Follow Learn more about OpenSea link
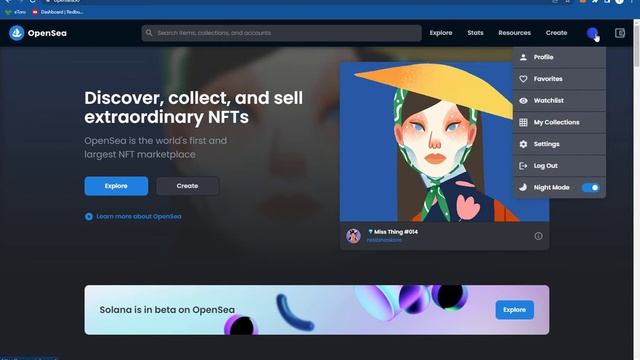640x360 pixels. pos(139,217)
